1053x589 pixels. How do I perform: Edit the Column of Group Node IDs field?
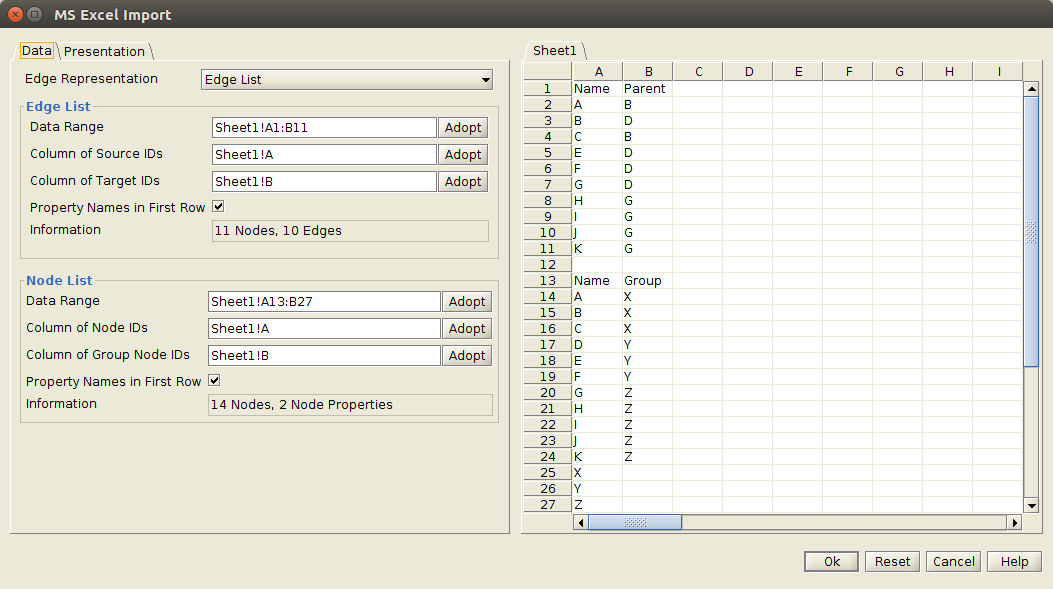tap(324, 355)
